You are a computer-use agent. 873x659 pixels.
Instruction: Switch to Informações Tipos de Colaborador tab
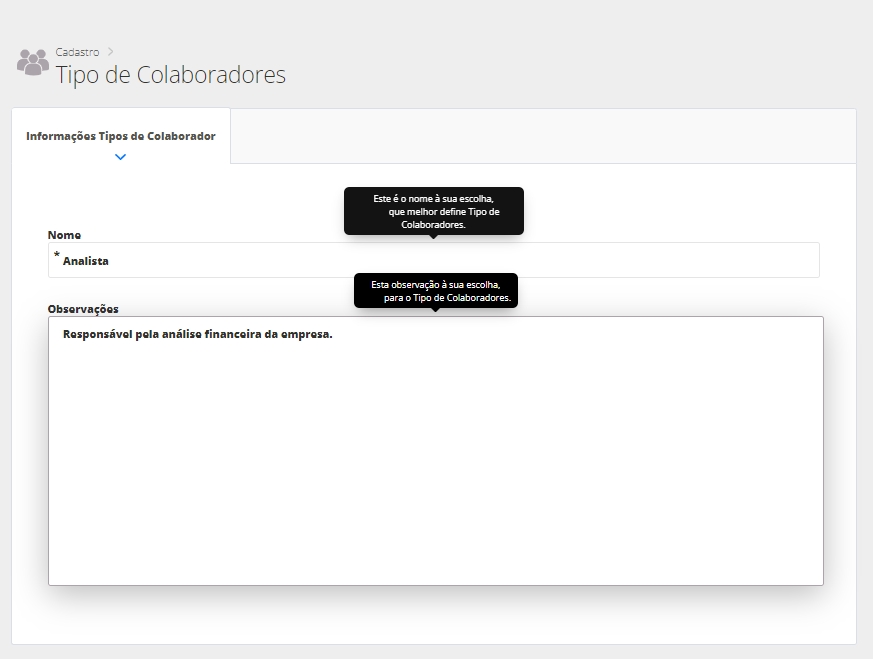[x=120, y=136]
